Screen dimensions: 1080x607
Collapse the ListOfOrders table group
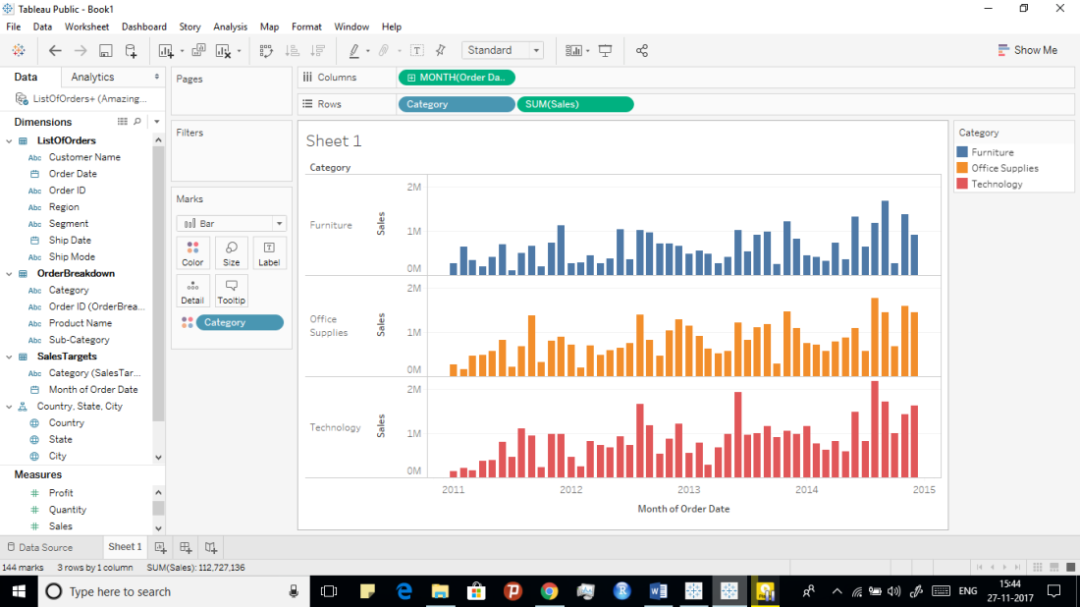coord(9,141)
